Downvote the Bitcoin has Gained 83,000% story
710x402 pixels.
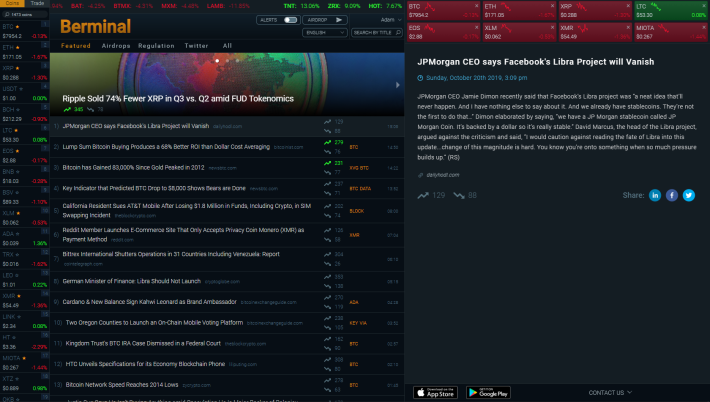point(327,172)
